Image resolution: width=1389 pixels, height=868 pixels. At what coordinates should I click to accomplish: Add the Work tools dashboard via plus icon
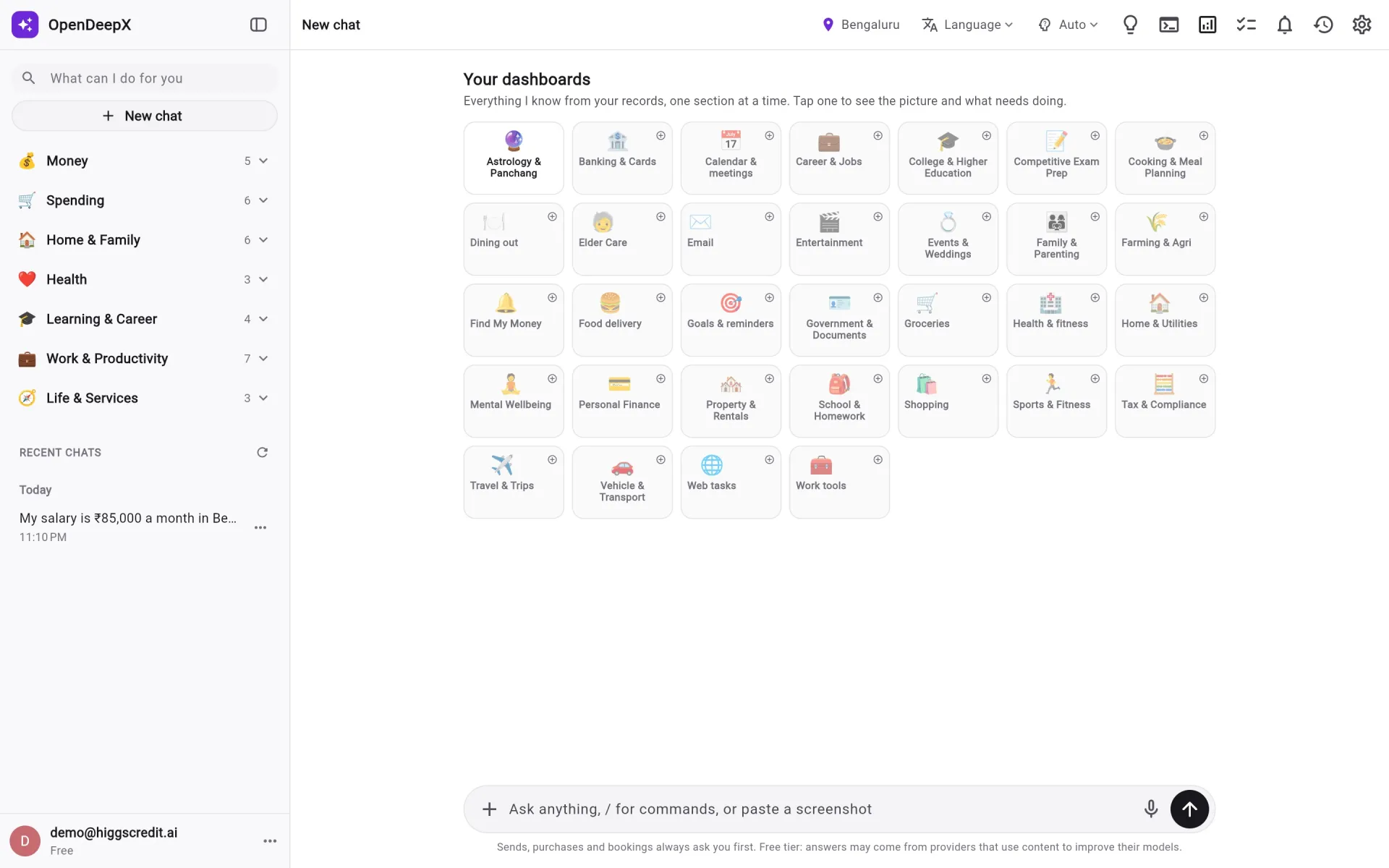(878, 459)
